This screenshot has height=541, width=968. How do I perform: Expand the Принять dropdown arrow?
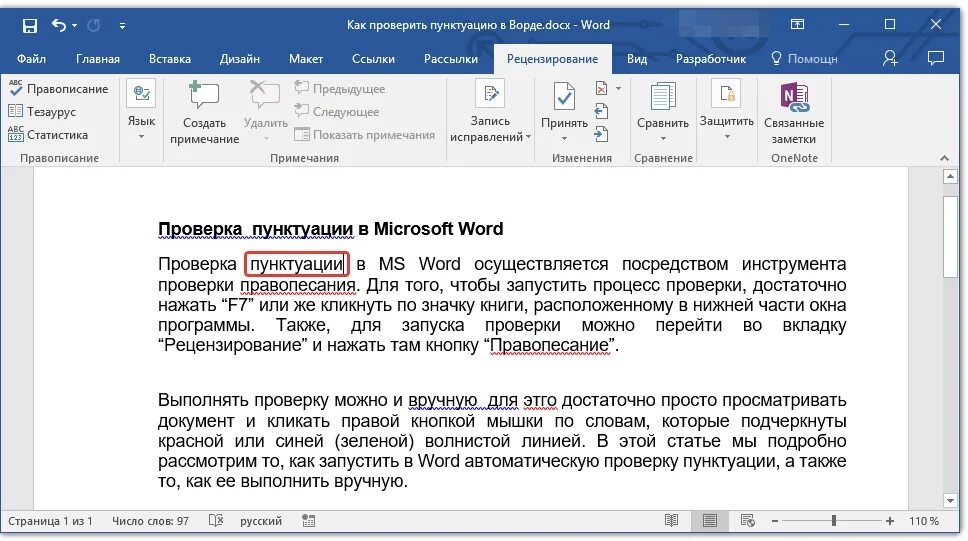click(564, 138)
